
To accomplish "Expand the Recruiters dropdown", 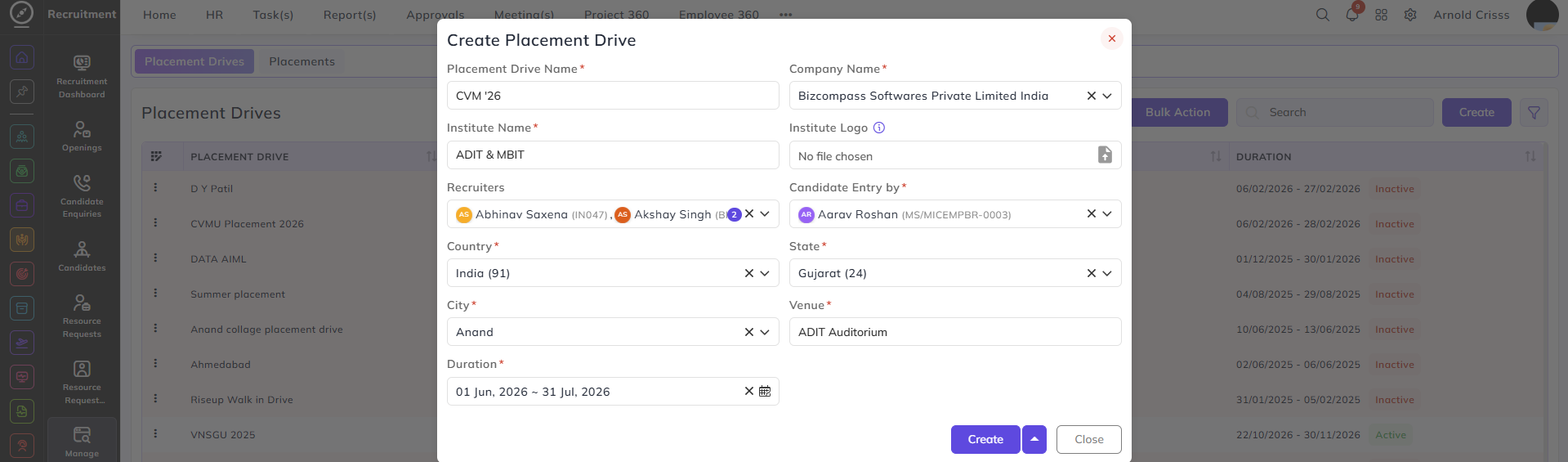I will pyautogui.click(x=765, y=213).
